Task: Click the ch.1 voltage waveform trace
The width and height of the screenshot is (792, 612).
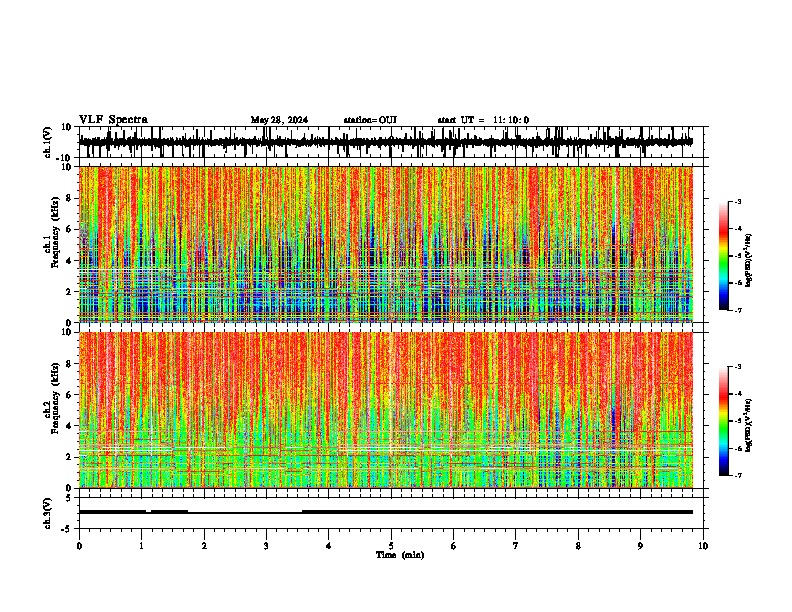Action: [386, 142]
